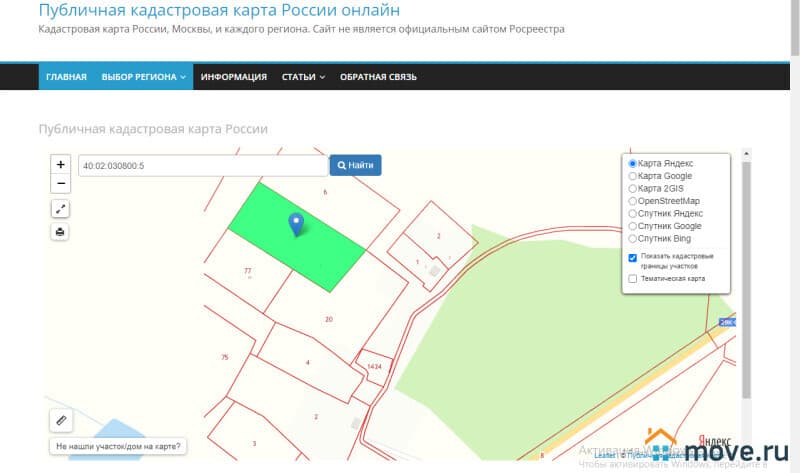Click the blue location pin marker
Viewport: 800px width, 473px height.
[296, 224]
